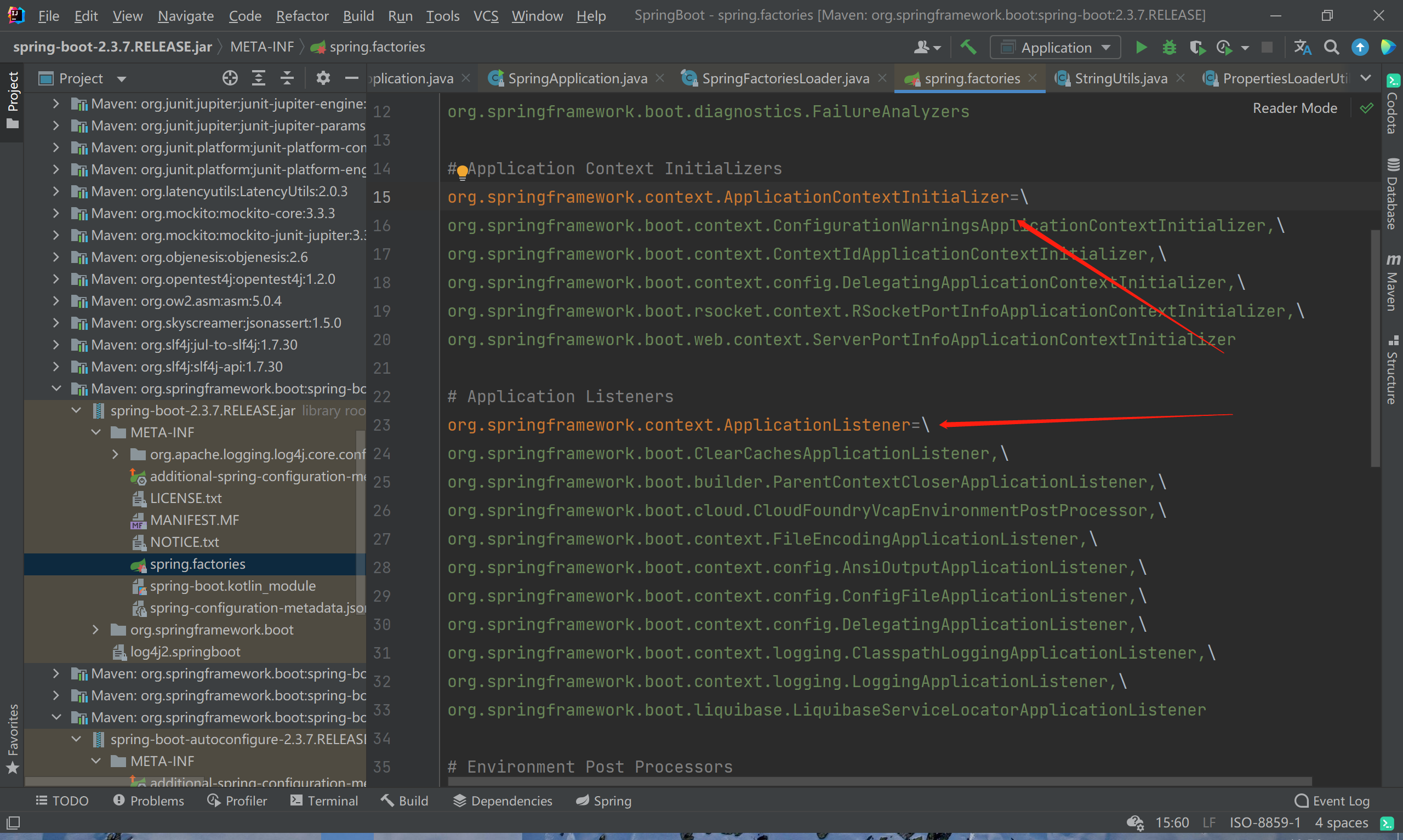The image size is (1403, 840).
Task: Expand the org.springframework.boot folder
Action: click(x=96, y=630)
